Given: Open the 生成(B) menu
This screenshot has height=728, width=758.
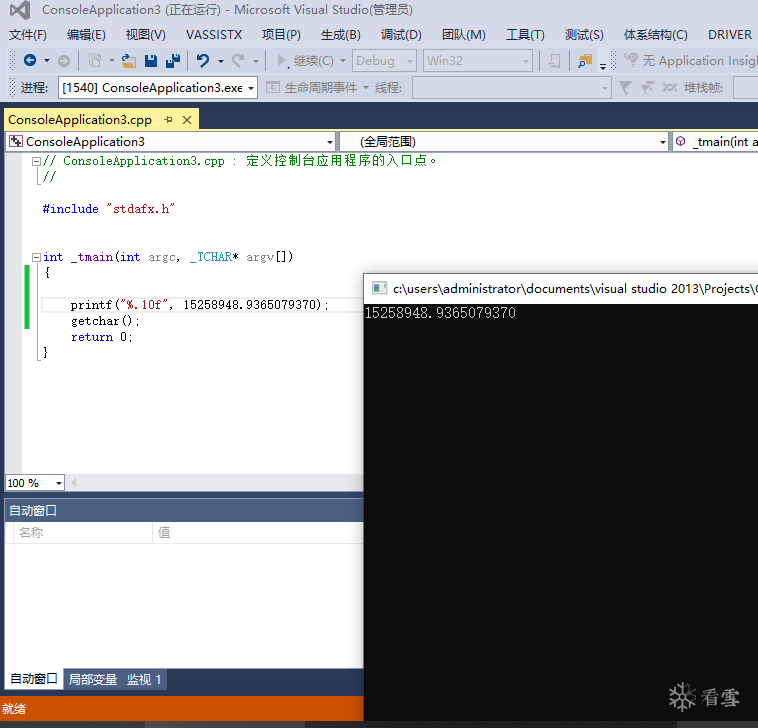Looking at the screenshot, I should [x=340, y=35].
